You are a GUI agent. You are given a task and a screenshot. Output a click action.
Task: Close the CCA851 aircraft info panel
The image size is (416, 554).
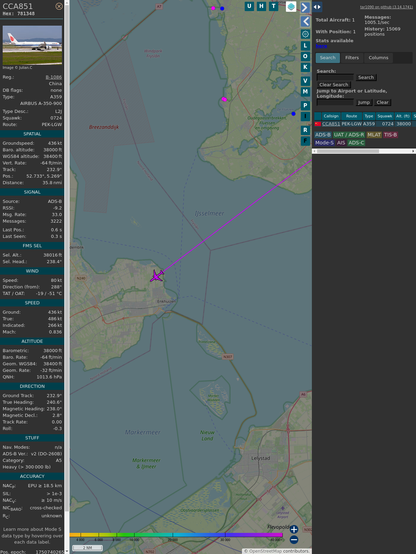[59, 6]
